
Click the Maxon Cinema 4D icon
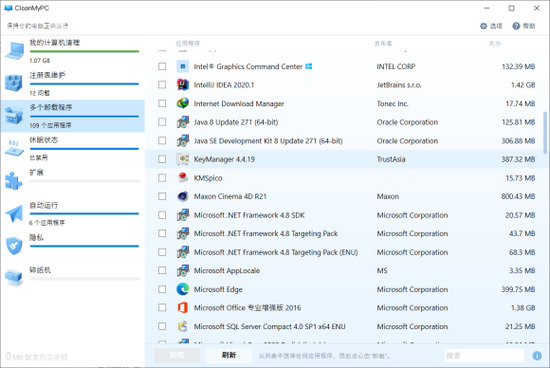pyautogui.click(x=183, y=196)
